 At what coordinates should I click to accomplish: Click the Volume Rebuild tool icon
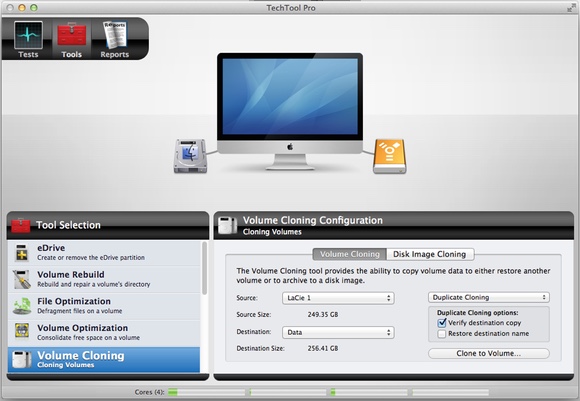(x=22, y=279)
